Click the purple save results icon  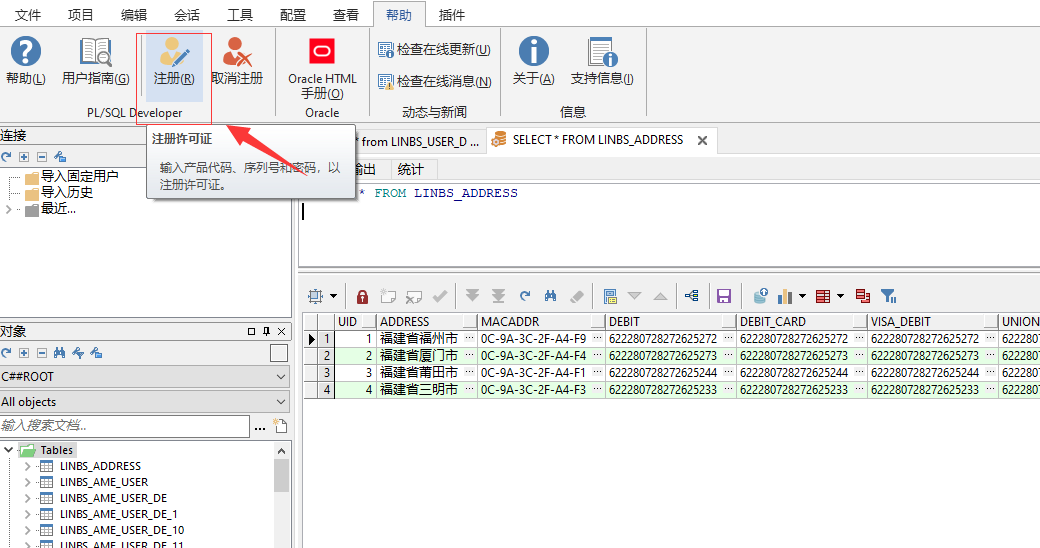click(x=724, y=296)
